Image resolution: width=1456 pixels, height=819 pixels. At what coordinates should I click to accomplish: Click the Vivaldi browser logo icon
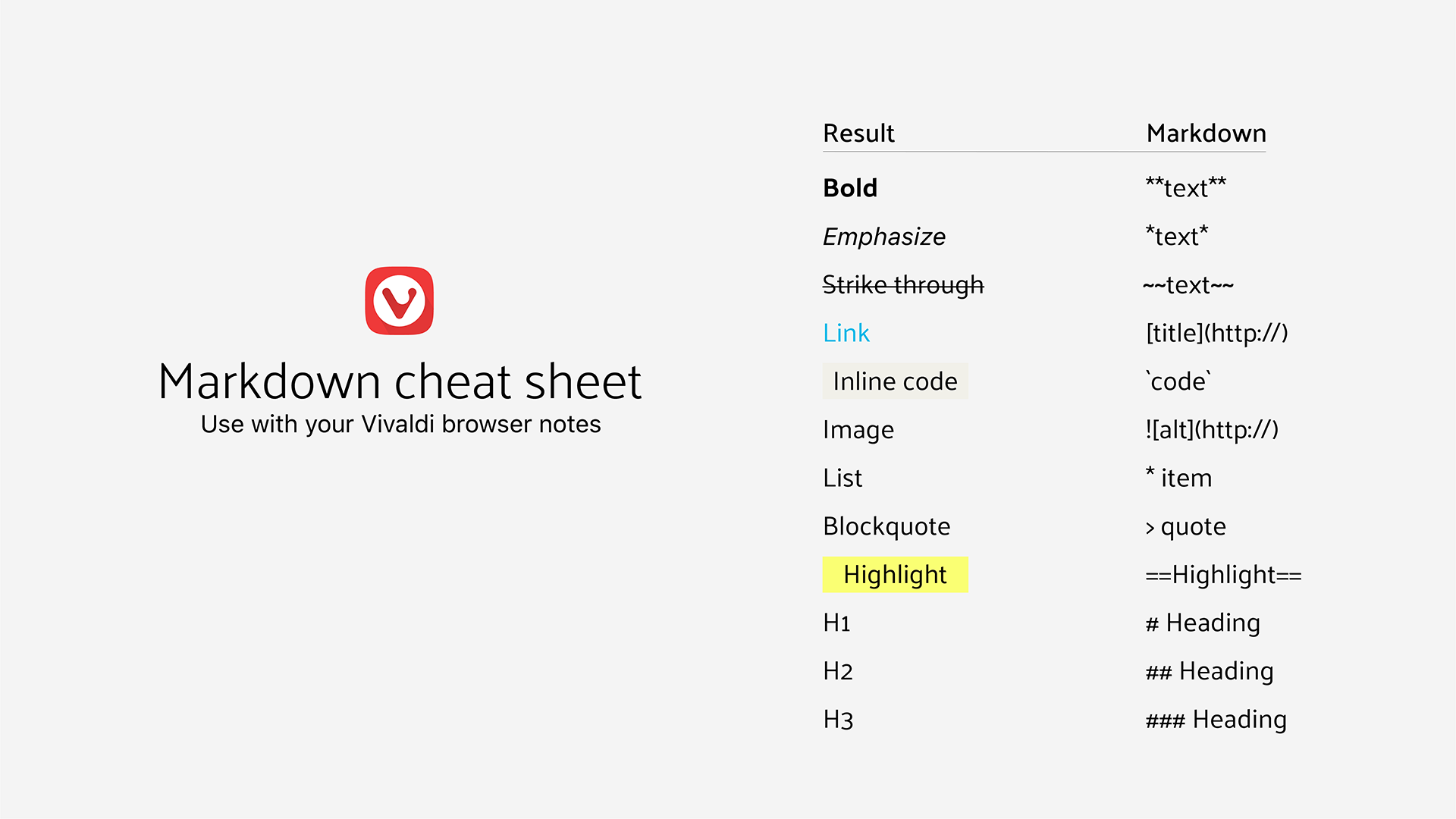click(x=399, y=300)
